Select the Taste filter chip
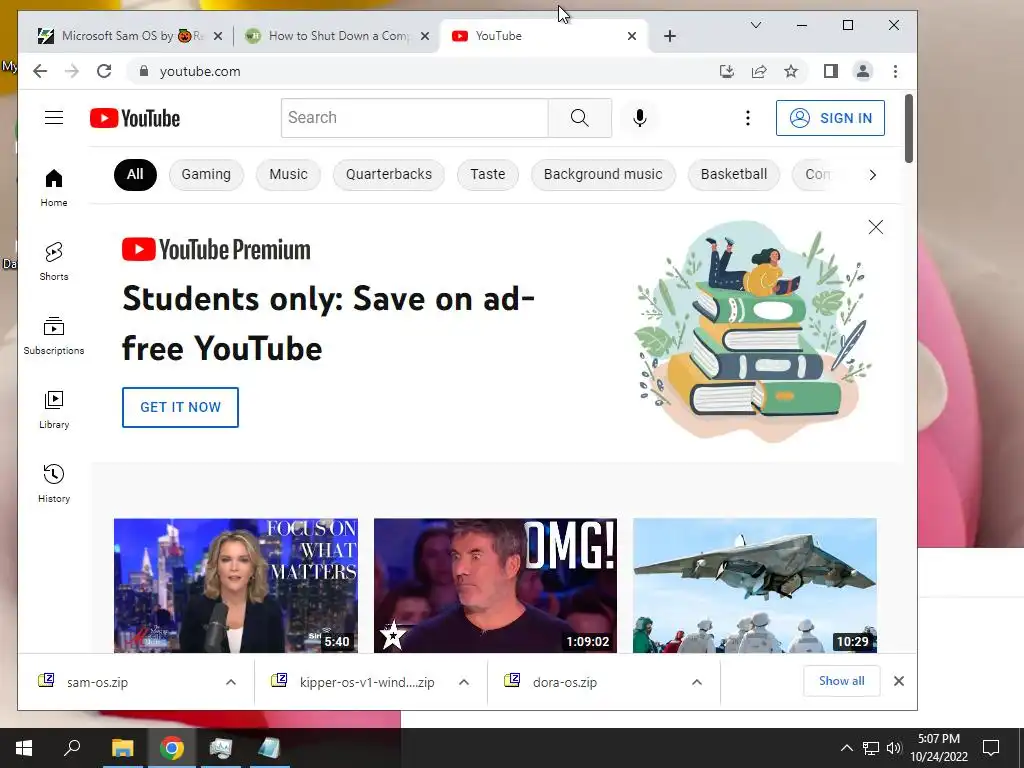Viewport: 1024px width, 768px height. (488, 174)
